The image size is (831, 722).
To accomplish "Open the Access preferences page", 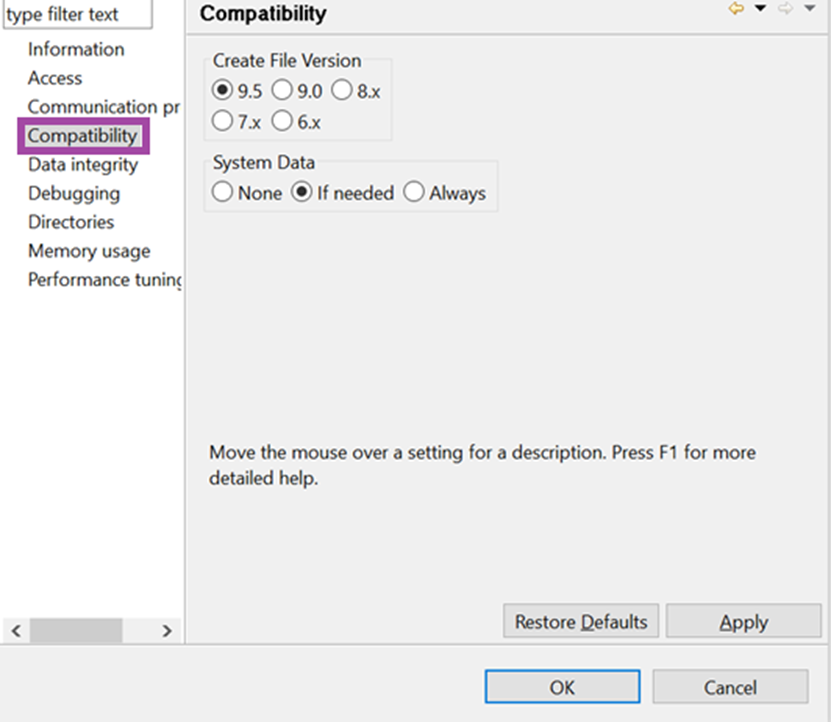I will (55, 78).
